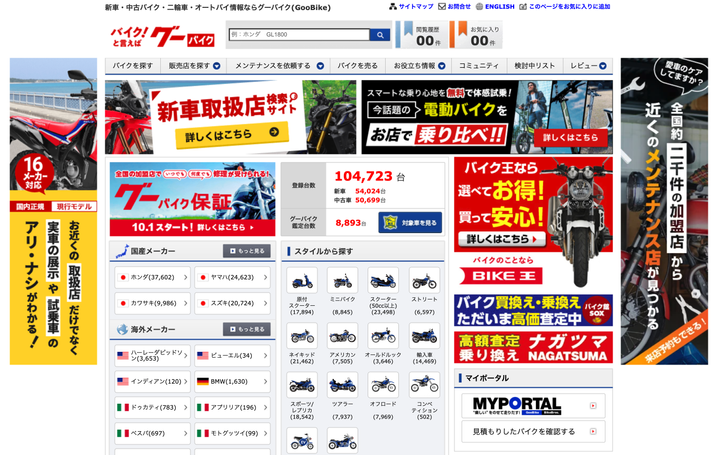Open ナガツマ NAGATSUMA banner
The height and width of the screenshot is (455, 720).
point(533,347)
